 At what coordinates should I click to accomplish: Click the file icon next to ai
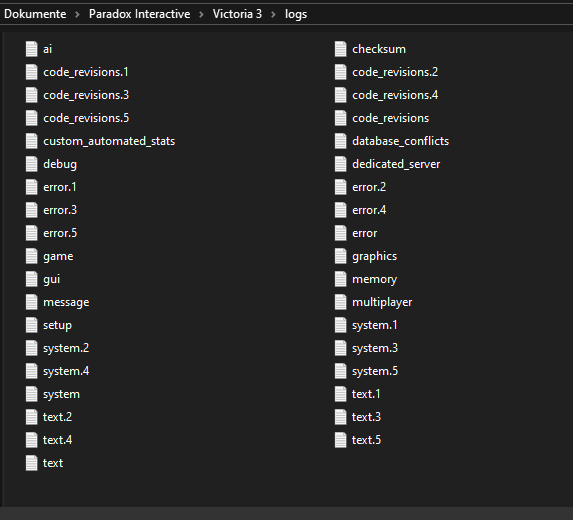coord(31,49)
